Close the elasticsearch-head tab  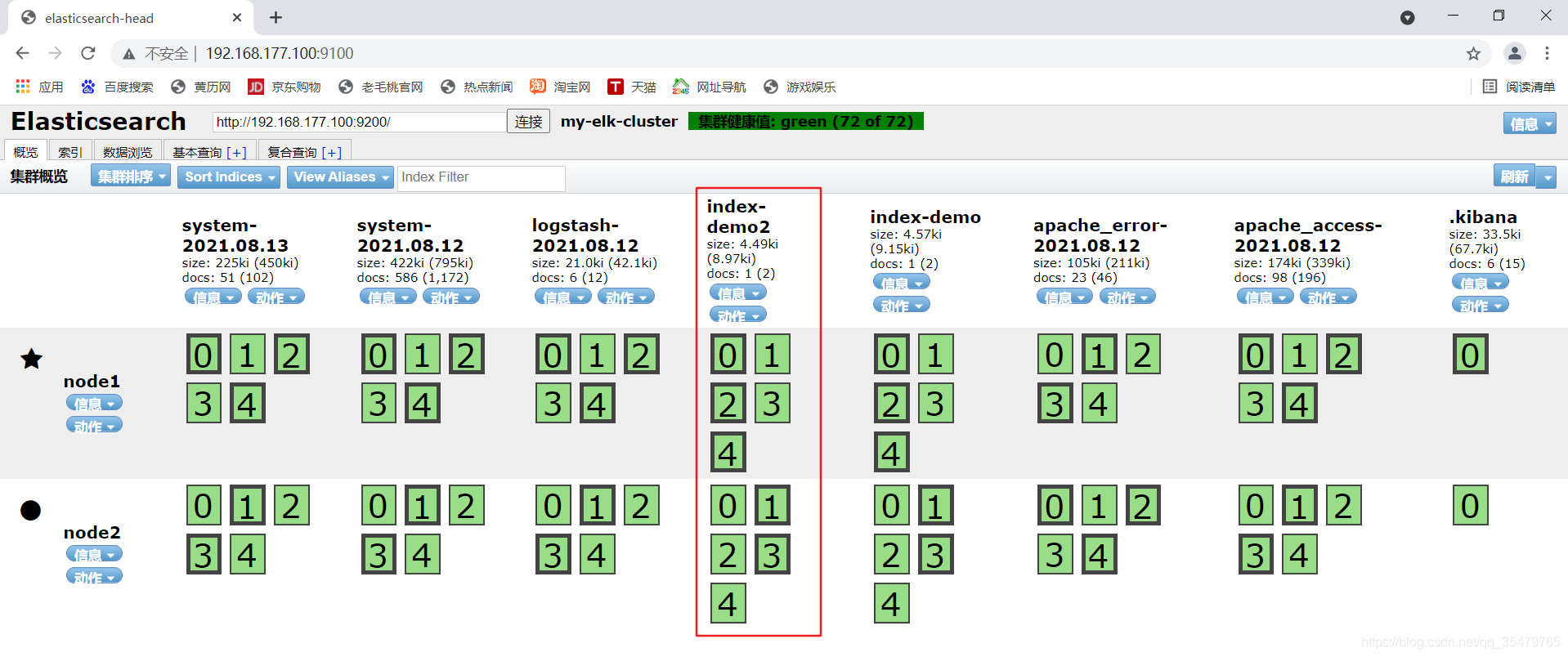point(237,17)
